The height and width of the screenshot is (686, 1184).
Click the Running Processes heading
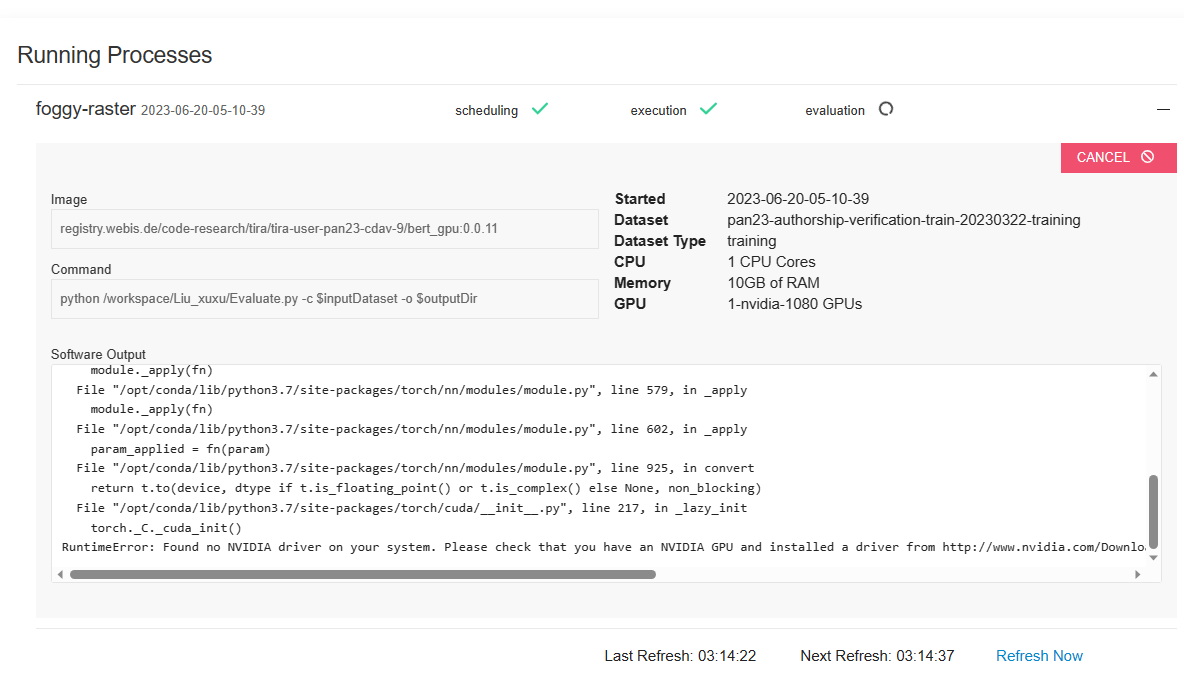pyautogui.click(x=114, y=55)
